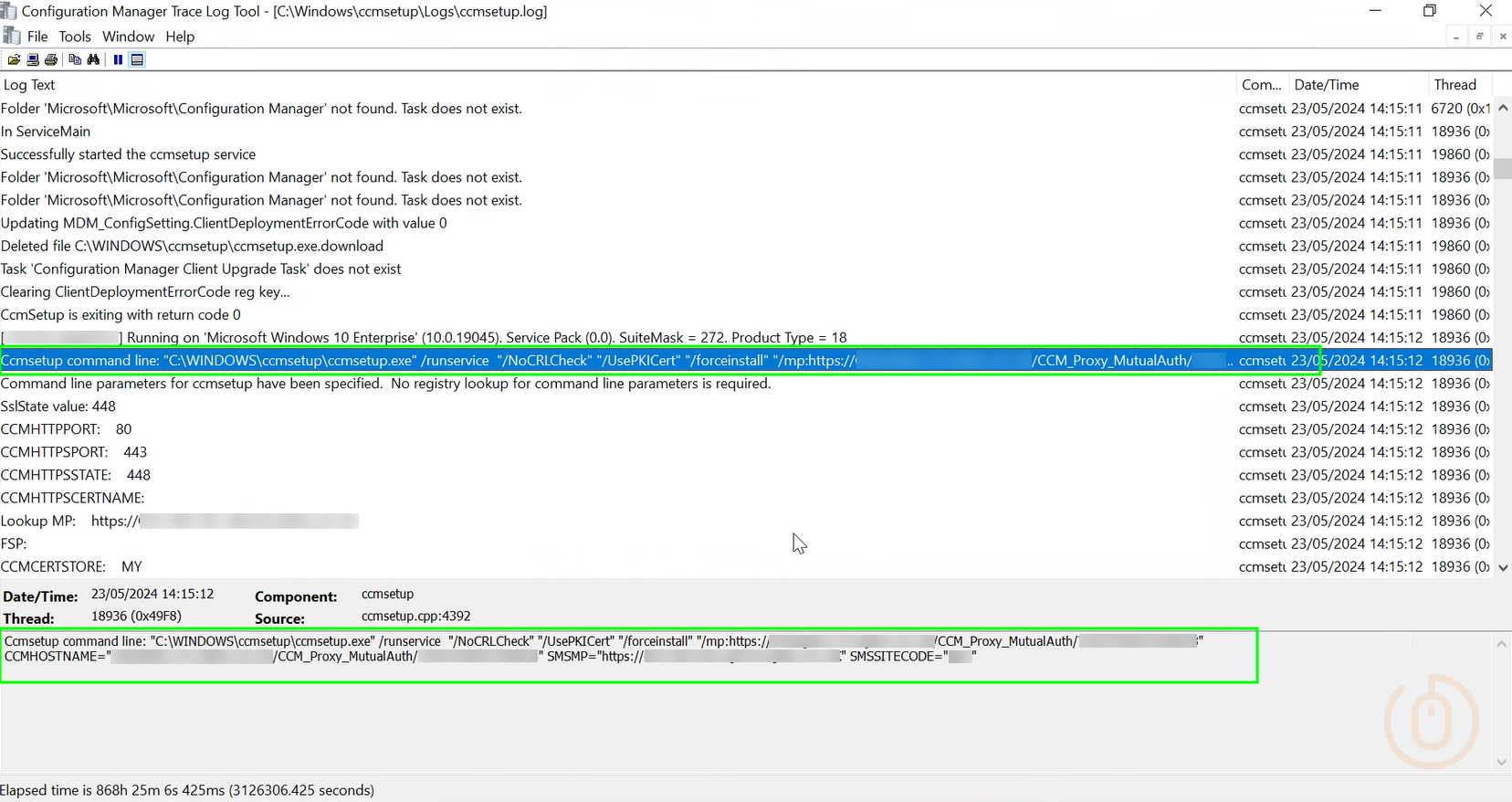Expand the Help menu

(180, 37)
